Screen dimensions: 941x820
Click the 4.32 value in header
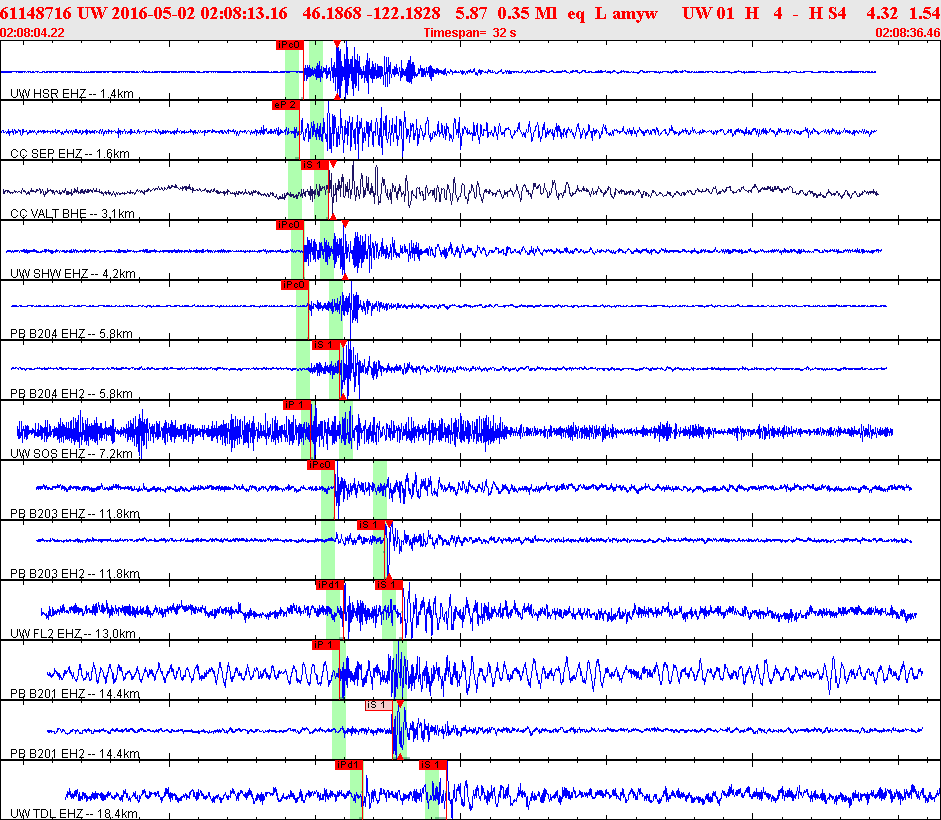point(882,13)
